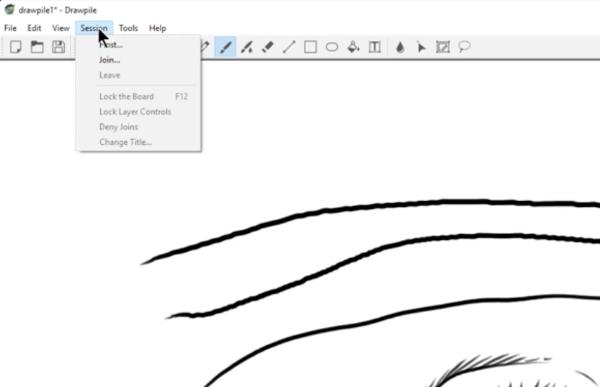
Task: Toggle Lock the Board option
Action: (140, 96)
